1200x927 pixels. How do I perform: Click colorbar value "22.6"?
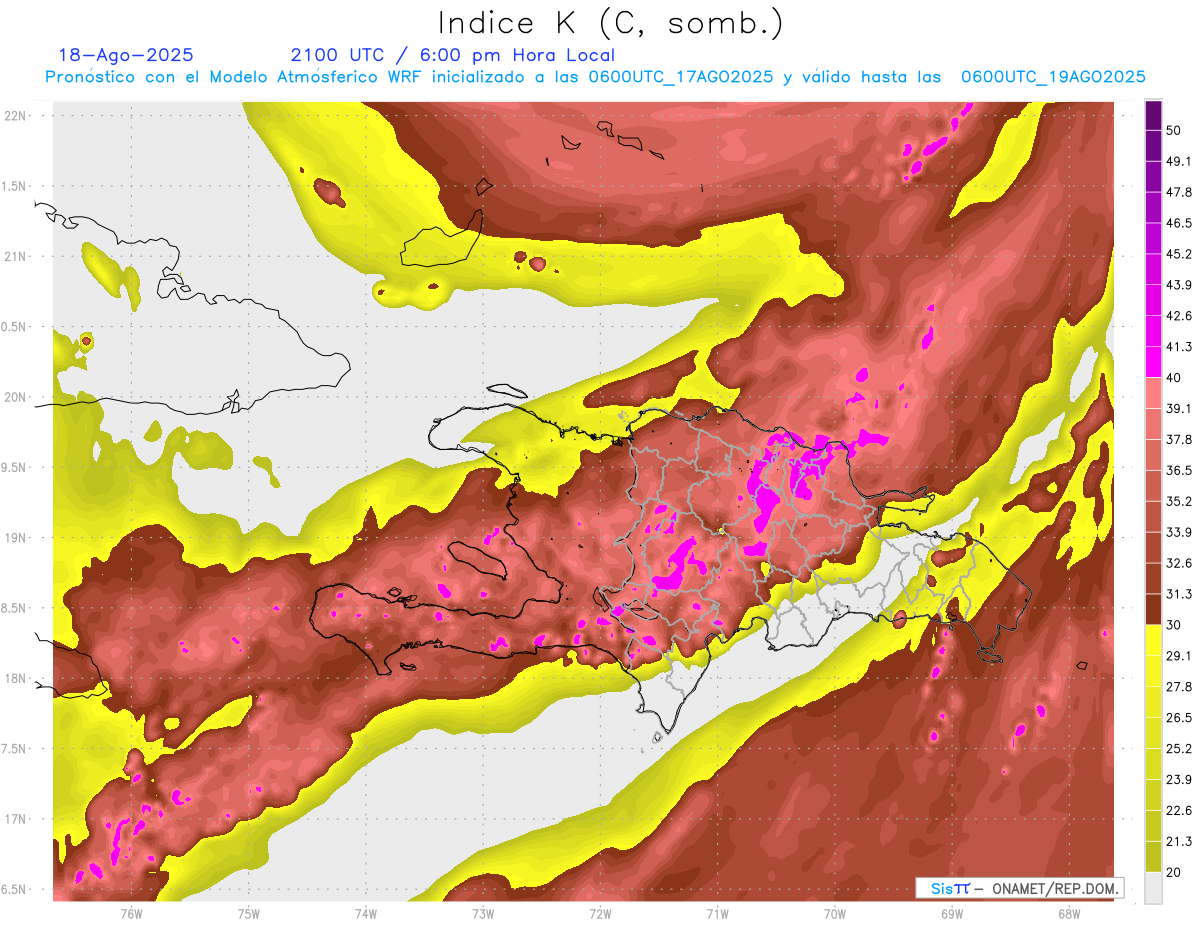(1179, 810)
